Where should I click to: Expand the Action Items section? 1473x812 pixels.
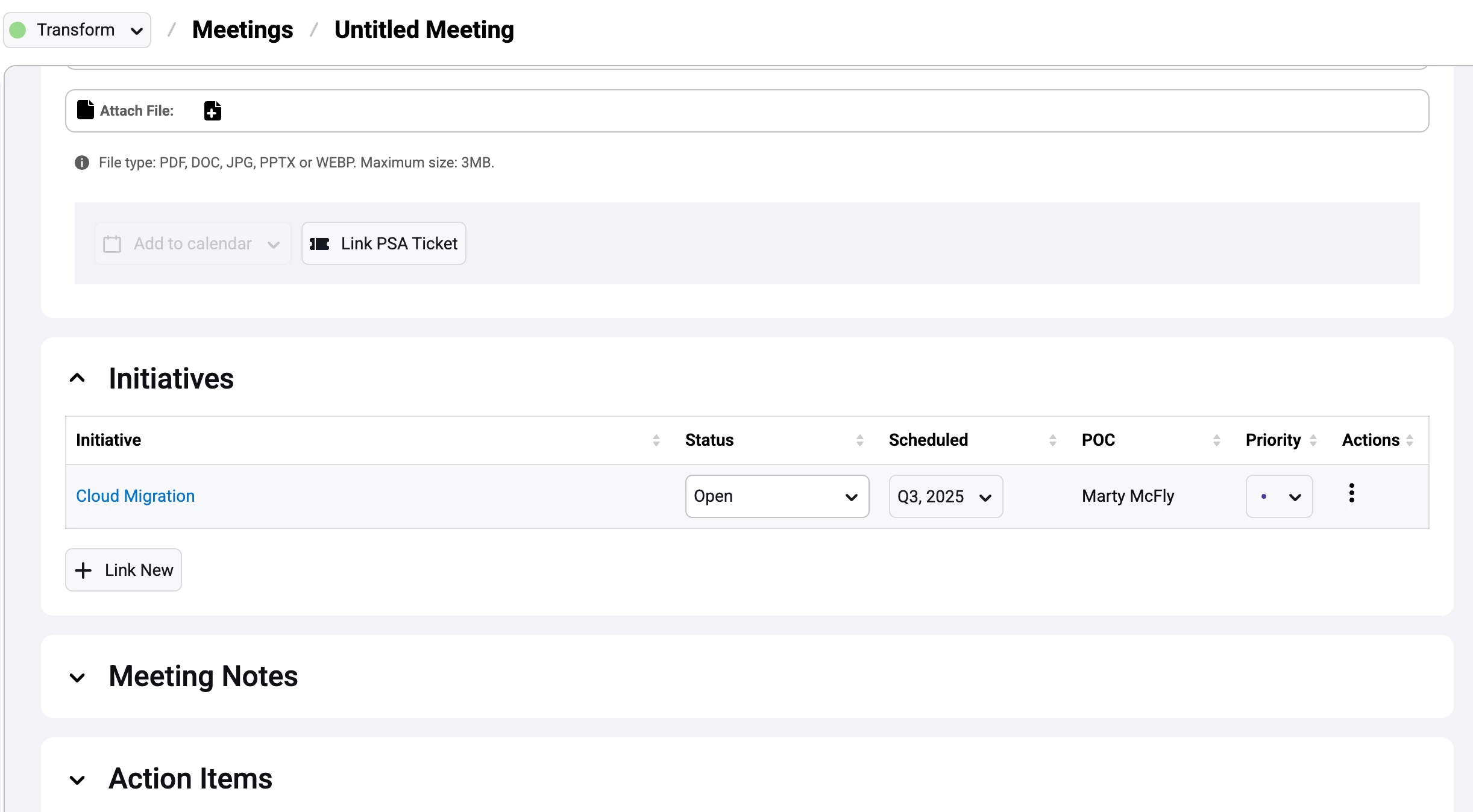point(78,779)
